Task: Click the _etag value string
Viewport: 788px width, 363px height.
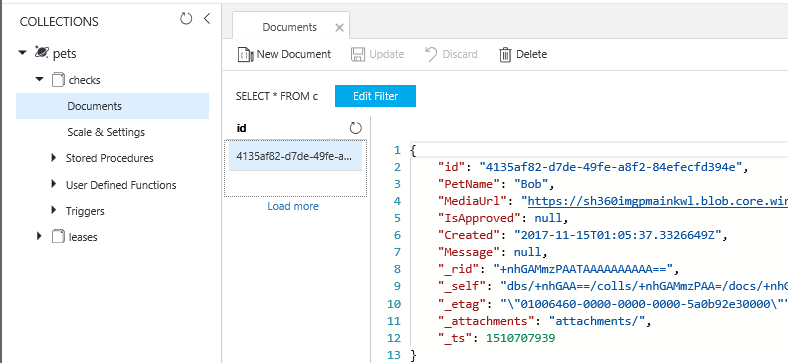Action: click(x=644, y=304)
